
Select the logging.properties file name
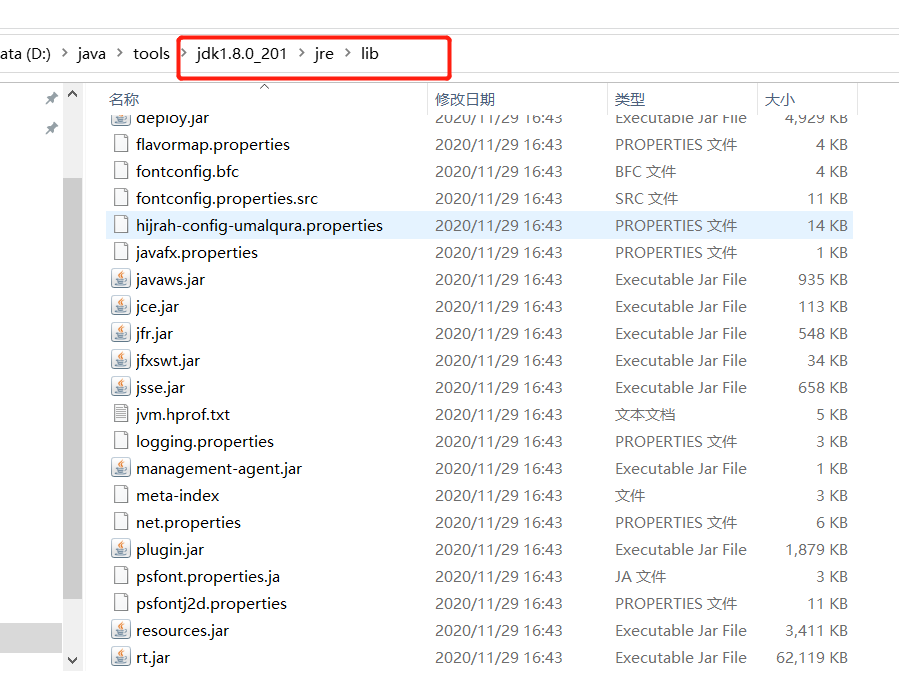(205, 441)
